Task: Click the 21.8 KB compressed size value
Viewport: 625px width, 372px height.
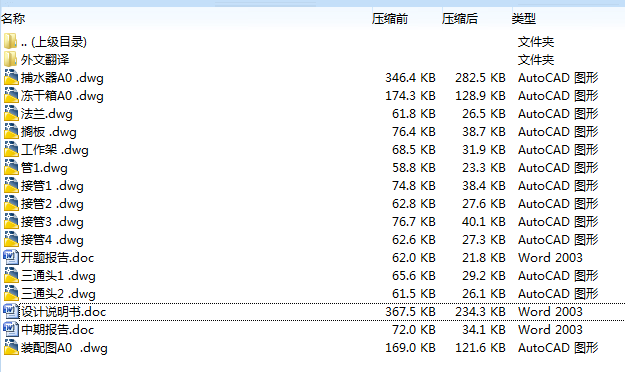Action: (484, 258)
